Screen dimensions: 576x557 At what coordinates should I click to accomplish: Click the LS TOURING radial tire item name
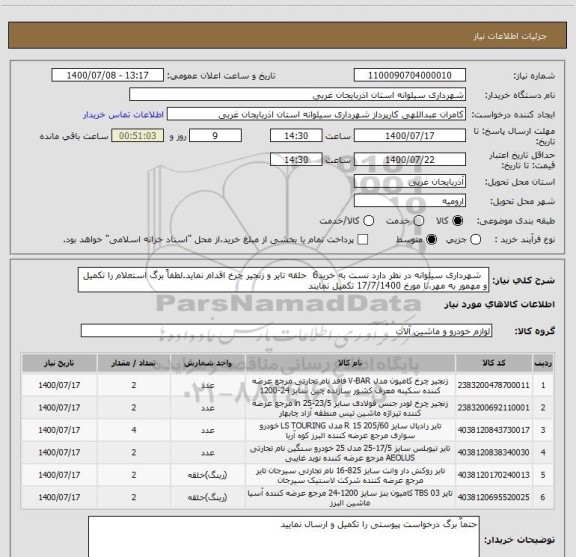pyautogui.click(x=350, y=430)
